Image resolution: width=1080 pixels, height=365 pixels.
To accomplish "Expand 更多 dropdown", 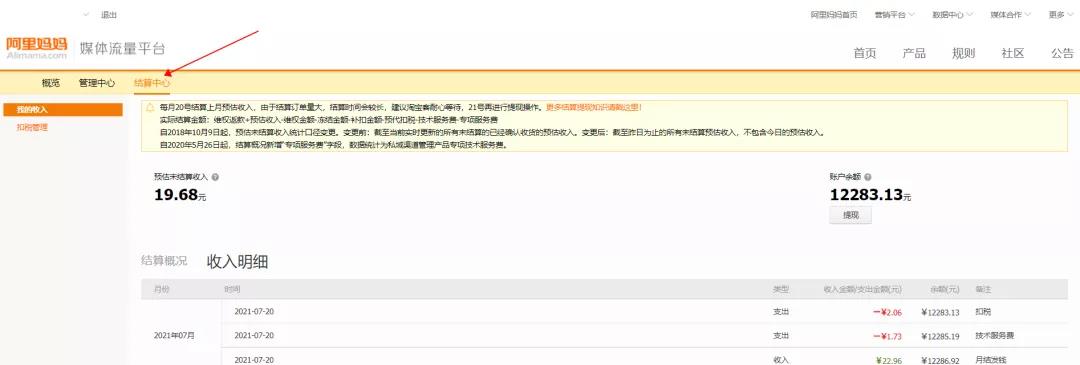I will (x=1061, y=14).
